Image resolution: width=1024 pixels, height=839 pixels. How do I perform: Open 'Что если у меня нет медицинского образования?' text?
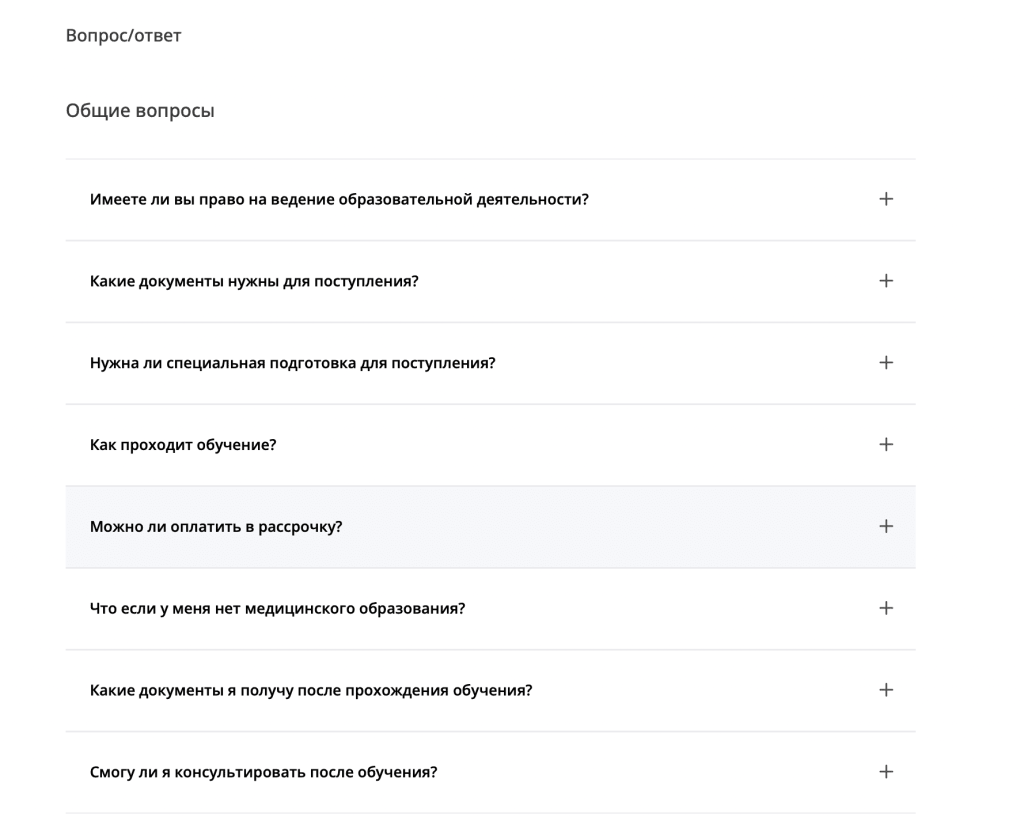[x=277, y=609]
